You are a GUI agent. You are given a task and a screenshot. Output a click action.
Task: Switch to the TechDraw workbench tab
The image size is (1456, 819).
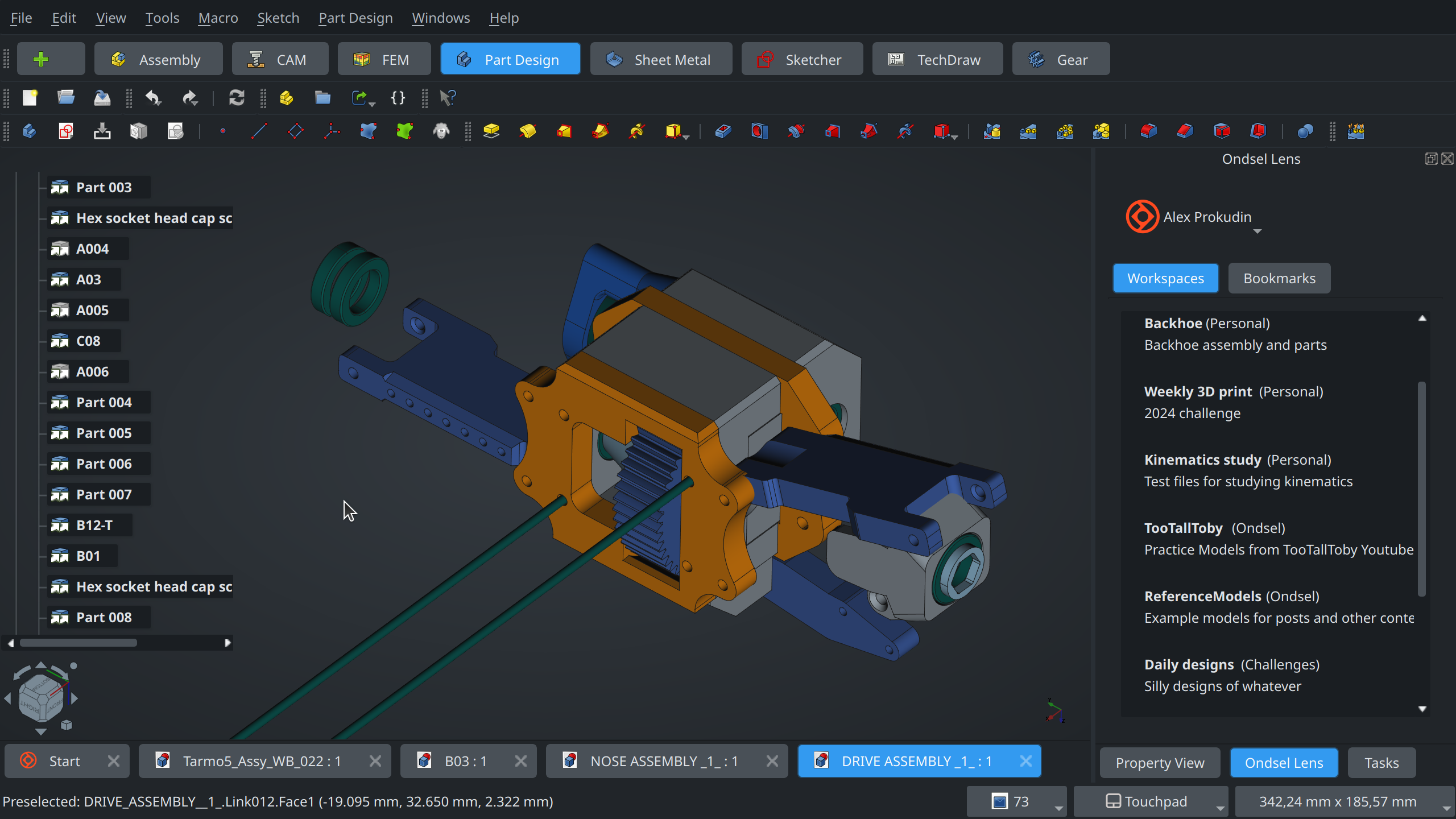tap(937, 59)
